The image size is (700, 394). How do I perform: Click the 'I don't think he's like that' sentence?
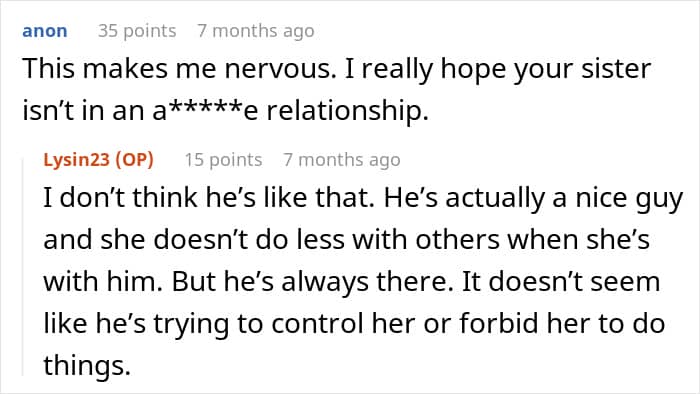208,198
